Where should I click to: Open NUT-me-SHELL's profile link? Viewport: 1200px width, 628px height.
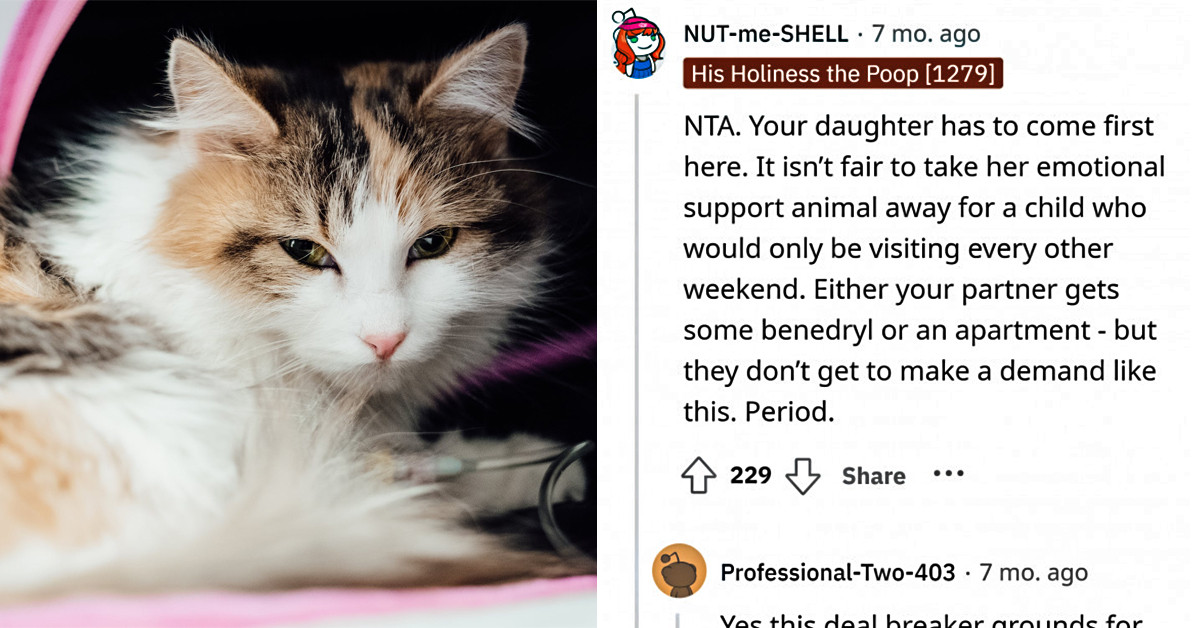(x=767, y=33)
